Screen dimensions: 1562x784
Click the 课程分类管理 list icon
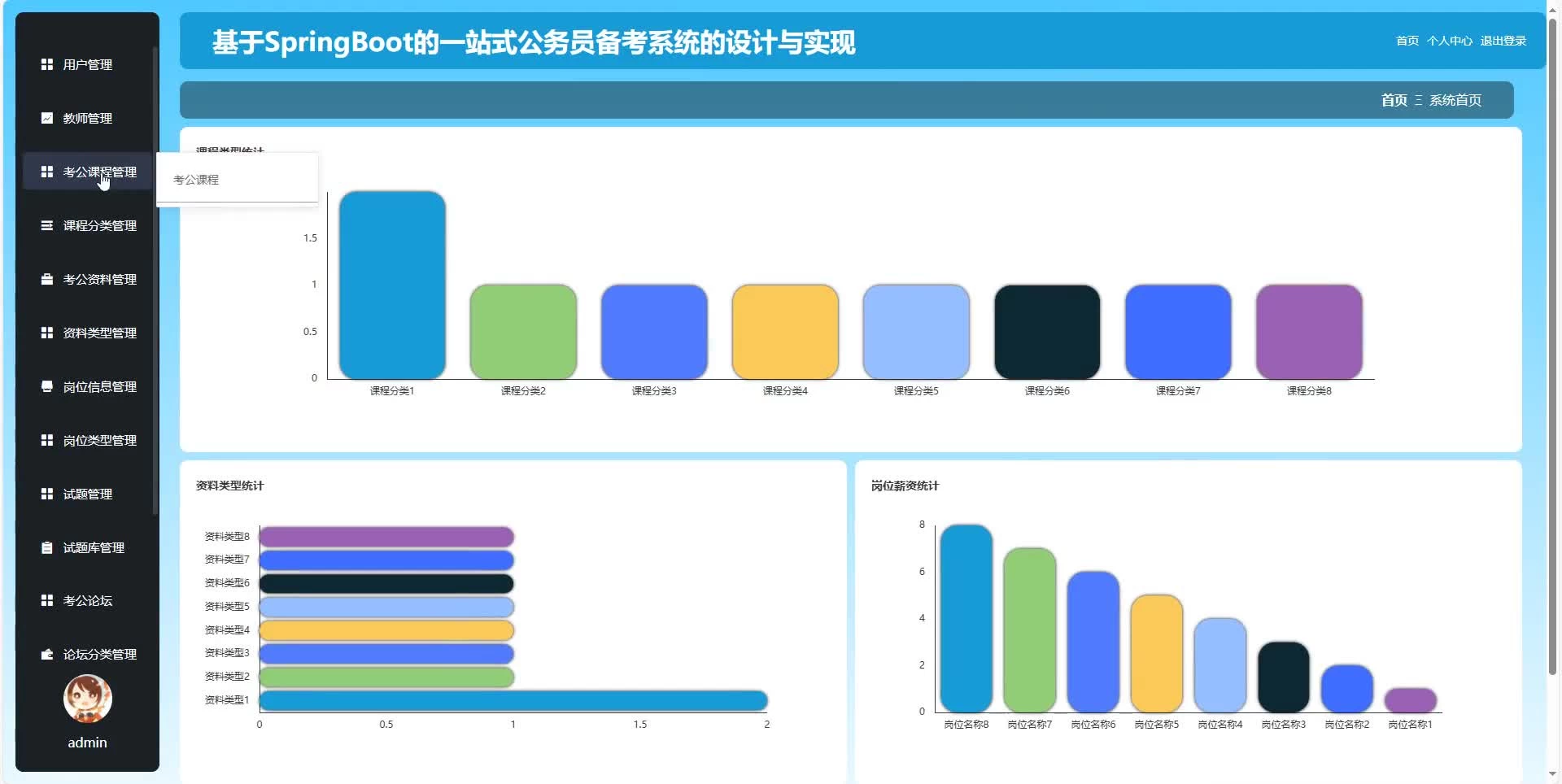point(47,225)
